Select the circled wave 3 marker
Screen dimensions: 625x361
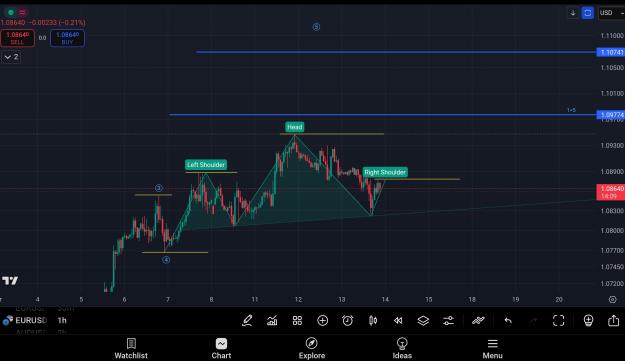tap(159, 188)
